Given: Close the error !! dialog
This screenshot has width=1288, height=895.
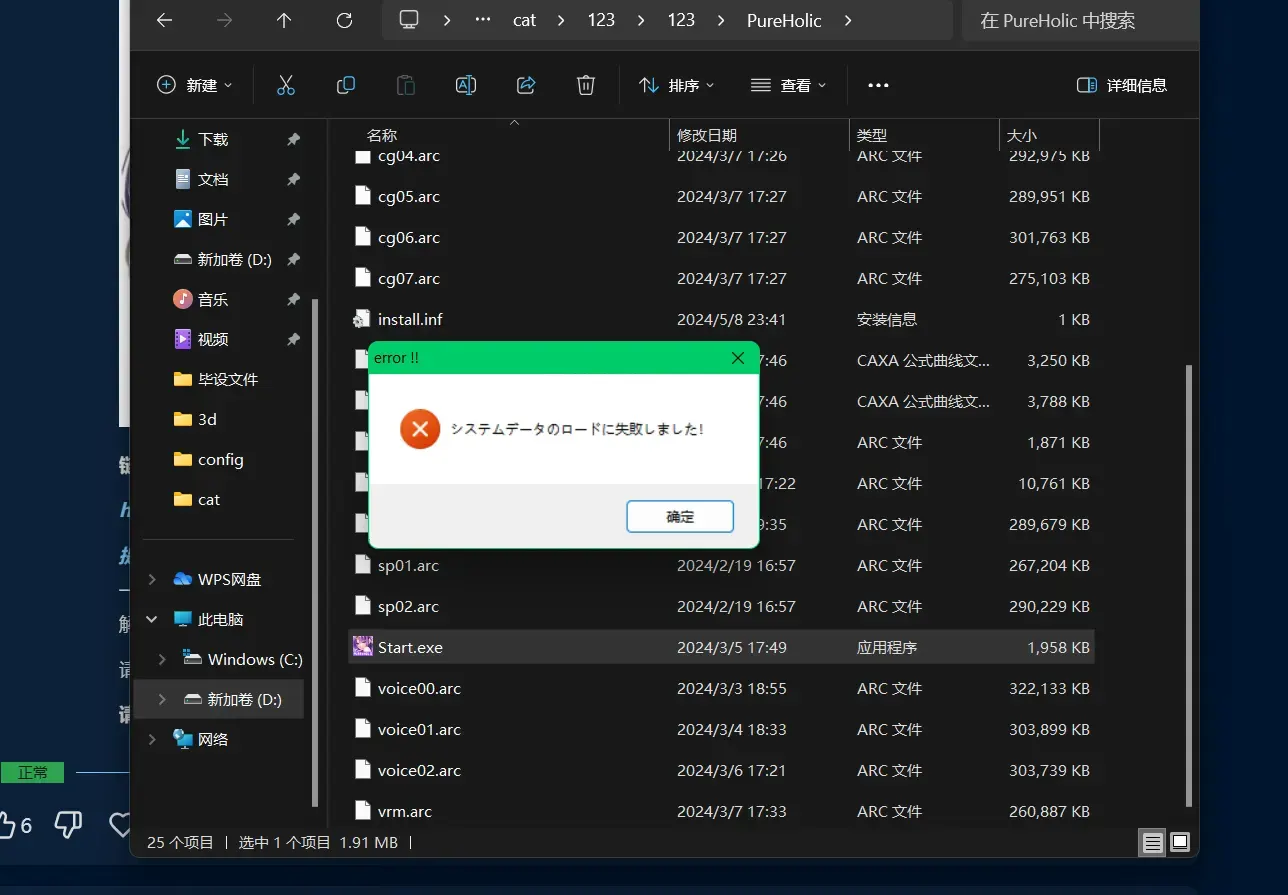Looking at the screenshot, I should coord(738,358).
